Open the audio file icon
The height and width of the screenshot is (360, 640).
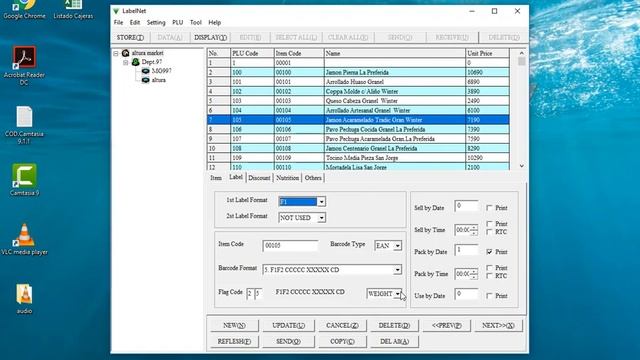(24, 299)
